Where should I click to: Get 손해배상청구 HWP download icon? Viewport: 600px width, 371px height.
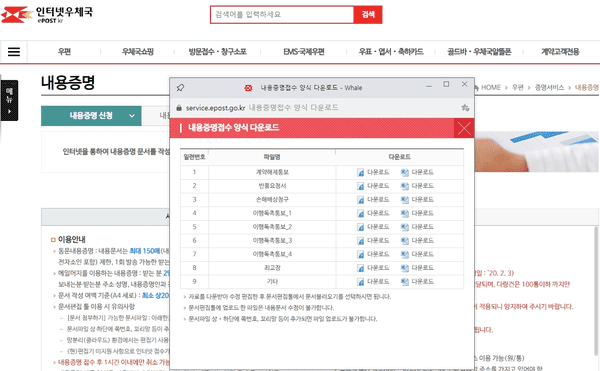tap(360, 200)
